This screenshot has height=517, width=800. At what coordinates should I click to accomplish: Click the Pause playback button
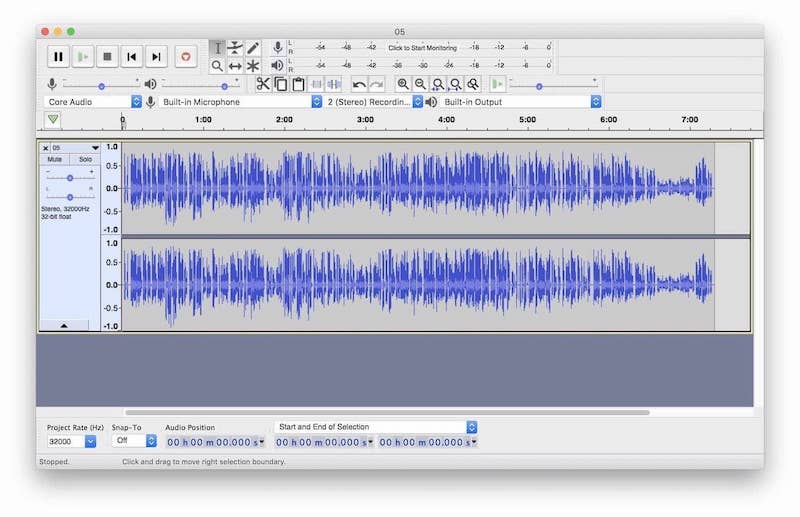[x=58, y=57]
